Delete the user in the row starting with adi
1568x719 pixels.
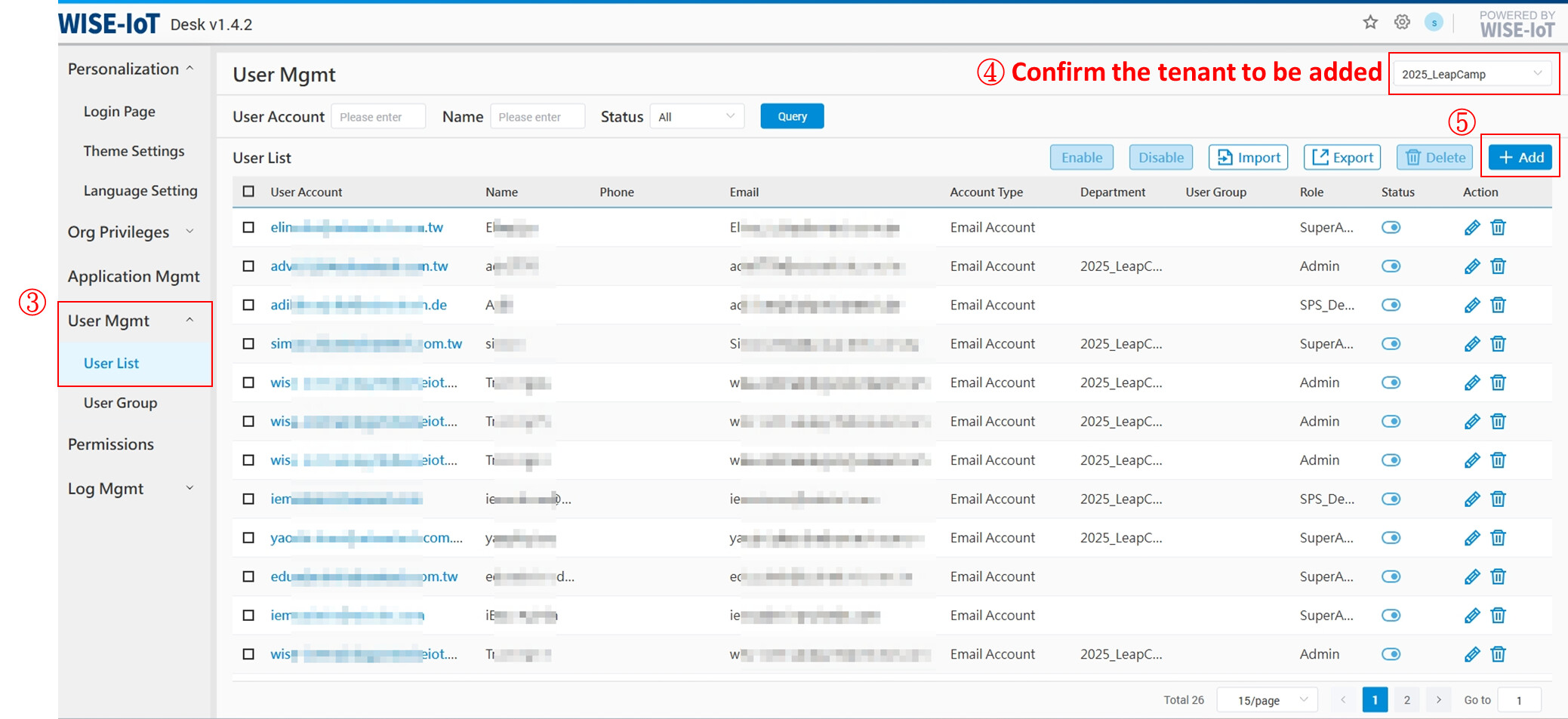coord(1499,305)
